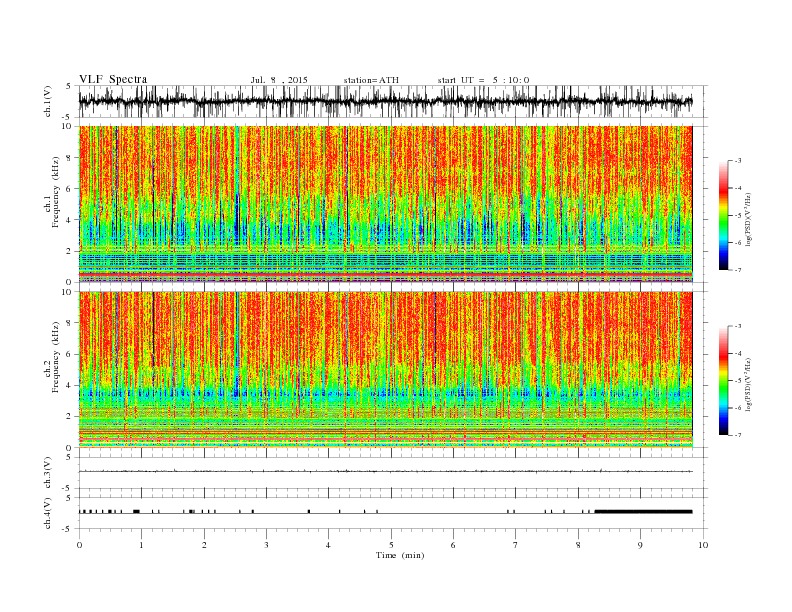Click the "8" kHz tick on ch.1 frequency axis
792x612 pixels.
70,158
